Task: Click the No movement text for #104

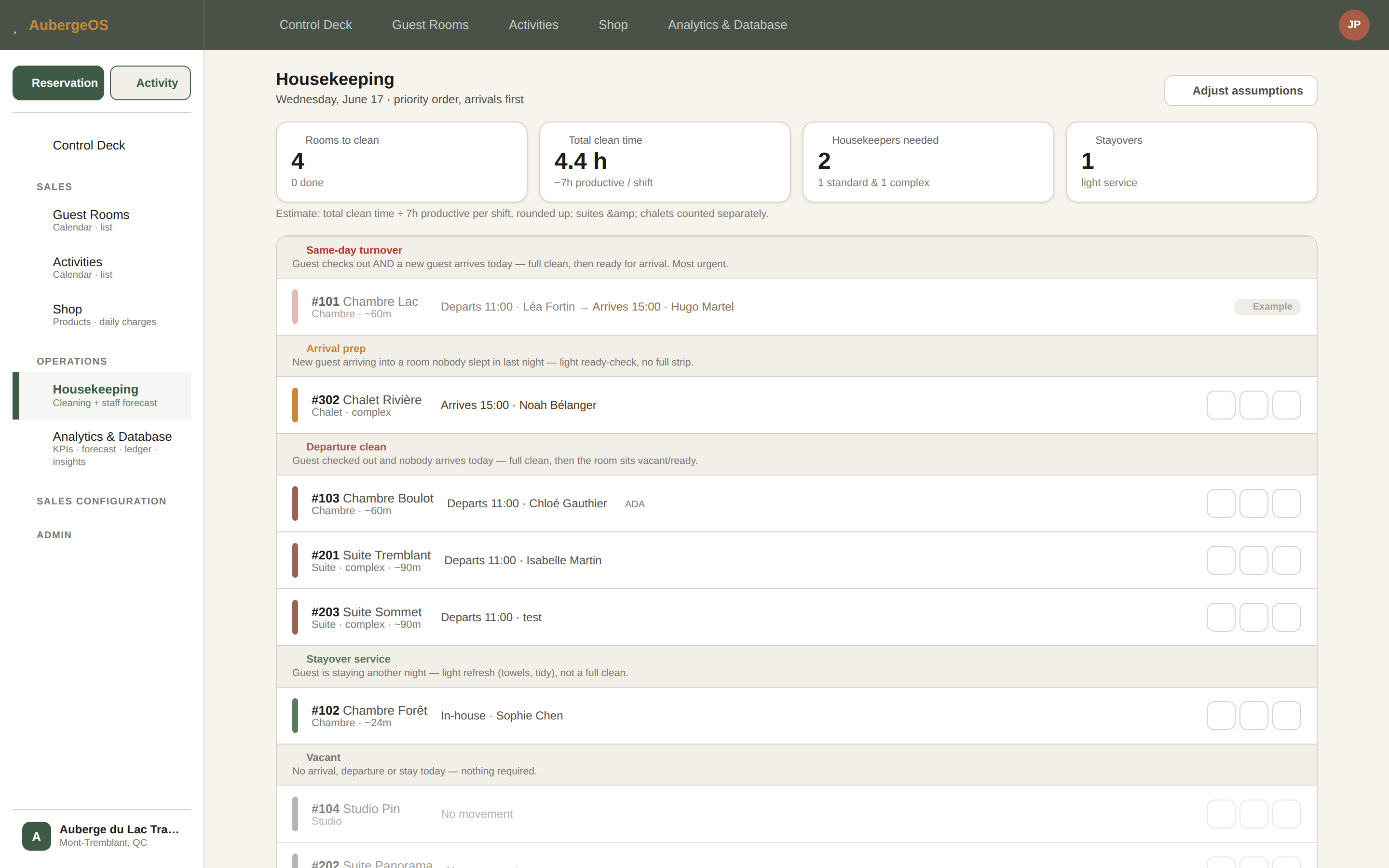Action: (x=477, y=814)
